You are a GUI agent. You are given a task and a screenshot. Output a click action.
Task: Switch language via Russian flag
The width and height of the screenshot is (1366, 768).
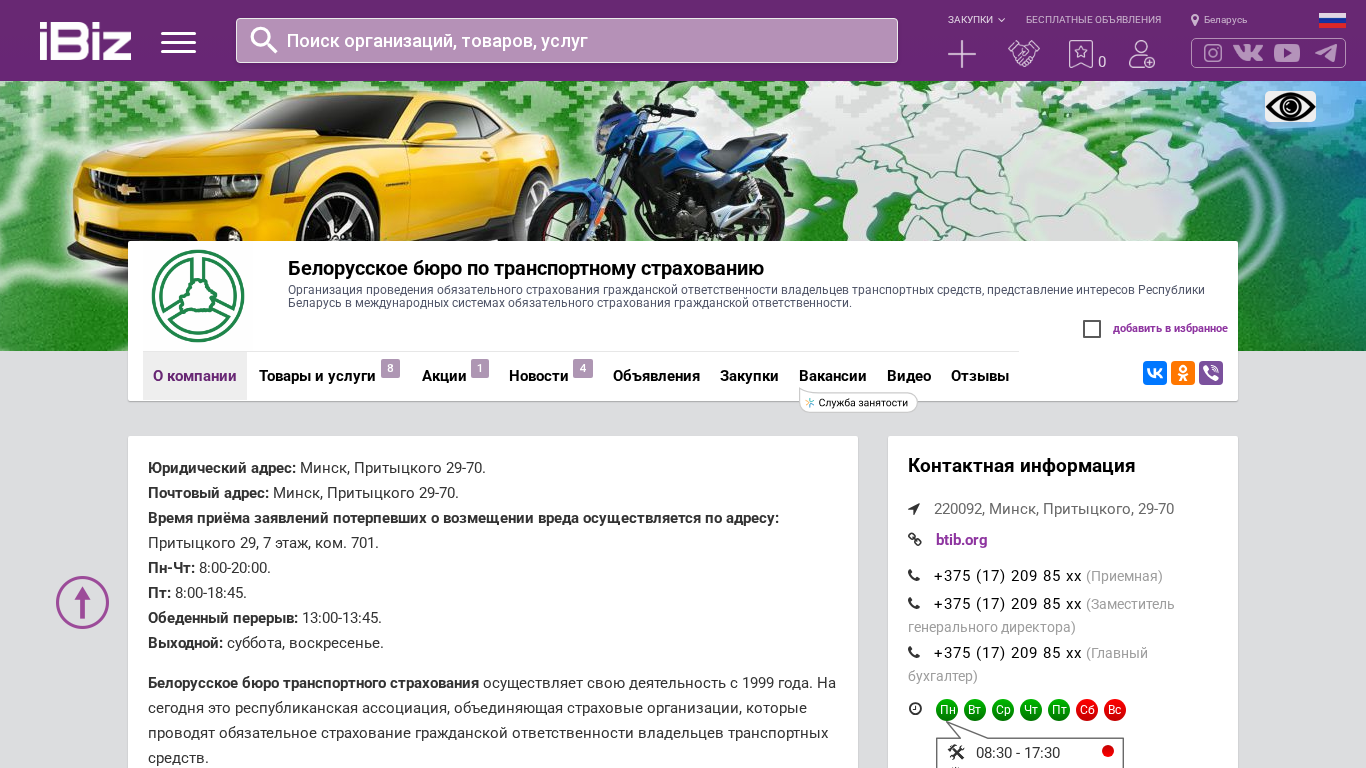pos(1332,20)
